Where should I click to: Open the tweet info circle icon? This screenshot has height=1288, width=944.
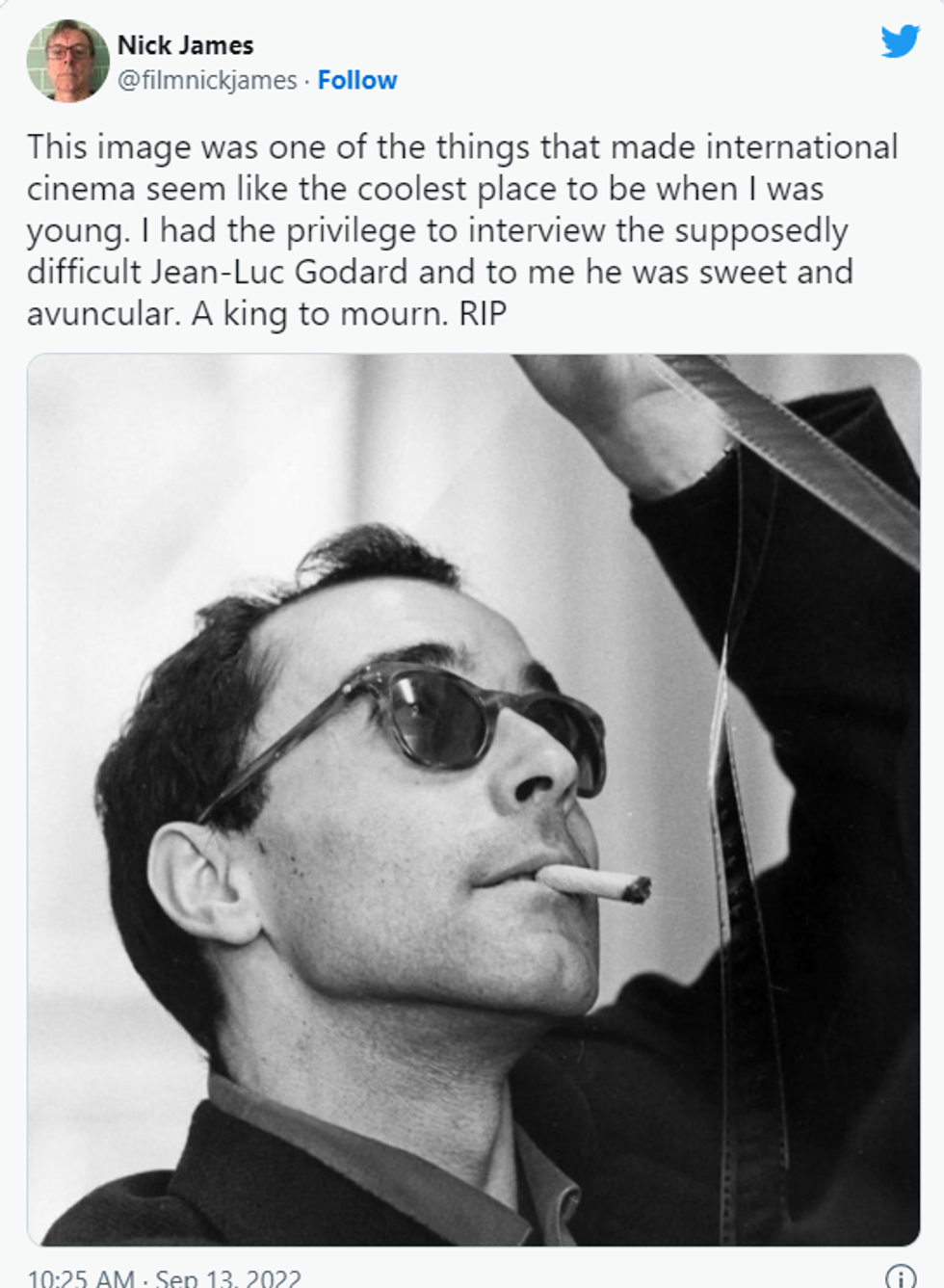point(900,1276)
